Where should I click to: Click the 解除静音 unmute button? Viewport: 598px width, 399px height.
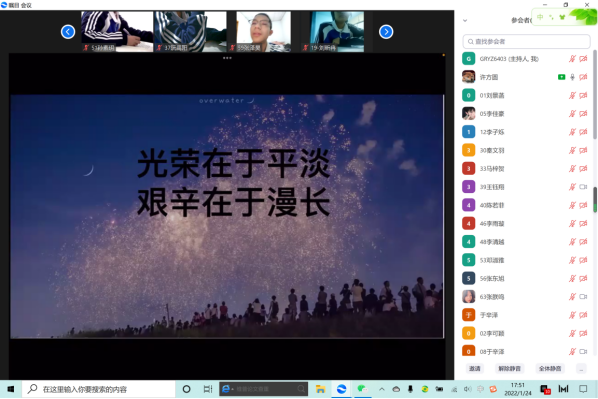click(x=510, y=368)
